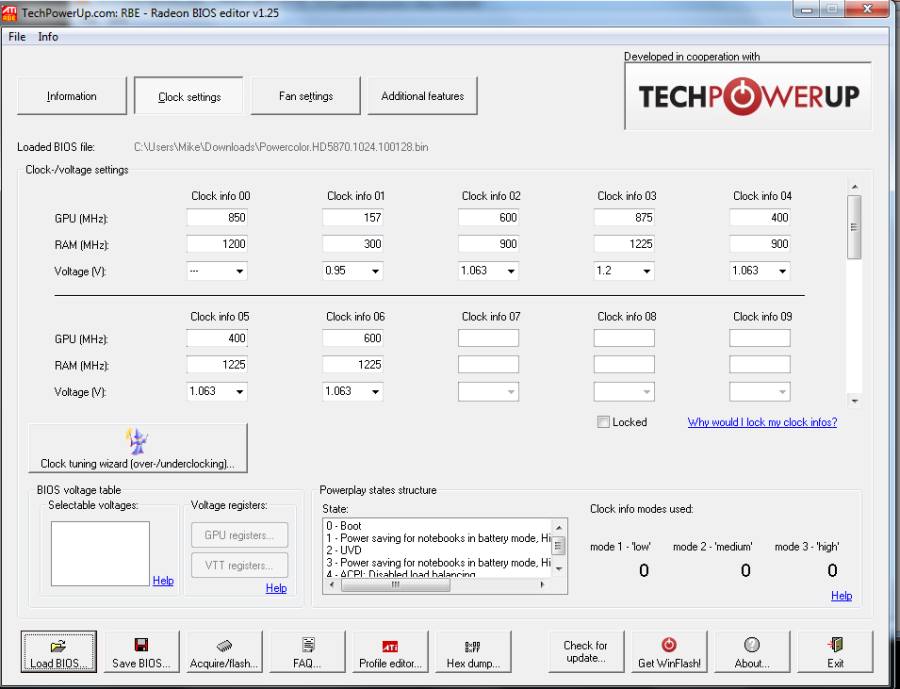Click Help link under Voltage registers
The width and height of the screenshot is (900, 689).
point(276,588)
